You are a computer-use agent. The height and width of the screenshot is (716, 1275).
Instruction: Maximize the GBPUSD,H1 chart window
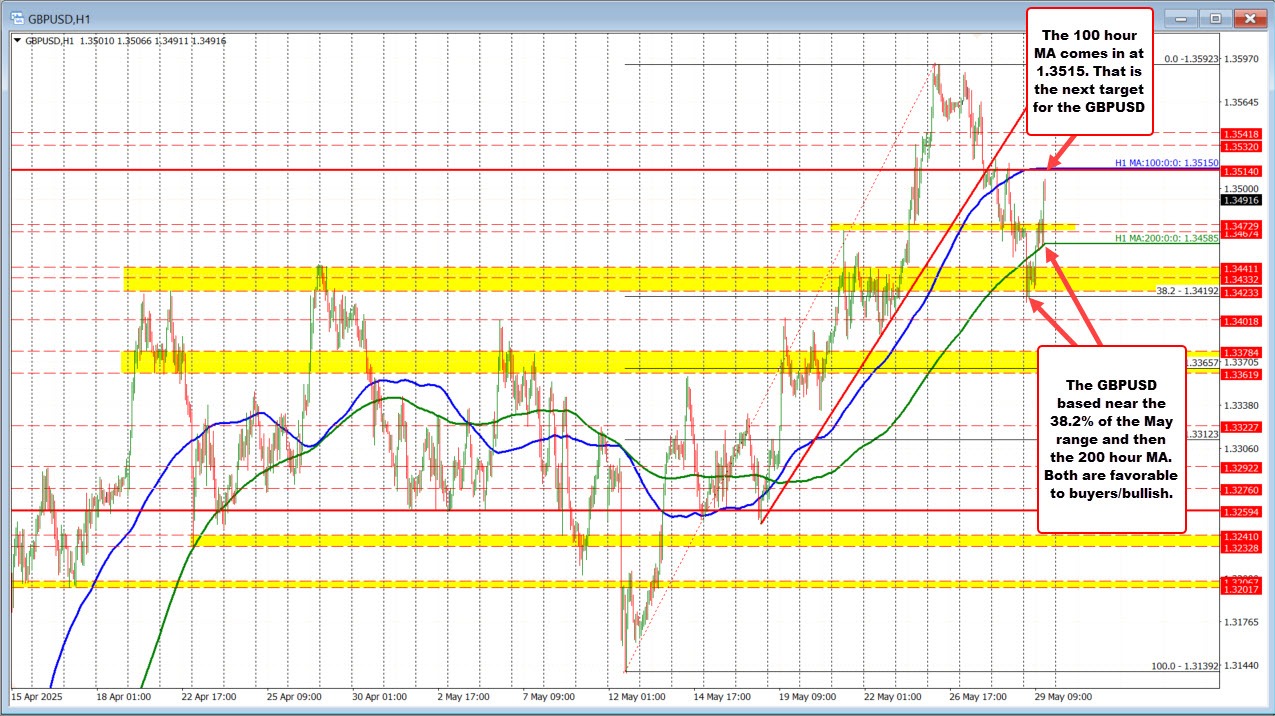(1216, 18)
